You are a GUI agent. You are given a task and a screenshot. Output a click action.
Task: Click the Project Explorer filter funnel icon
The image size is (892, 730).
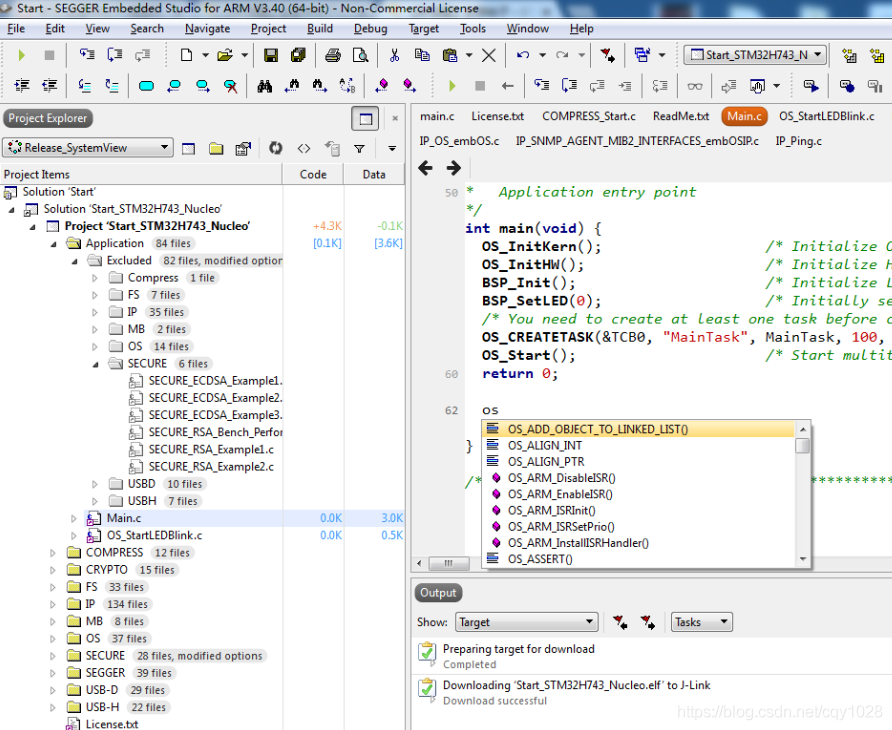click(x=359, y=149)
